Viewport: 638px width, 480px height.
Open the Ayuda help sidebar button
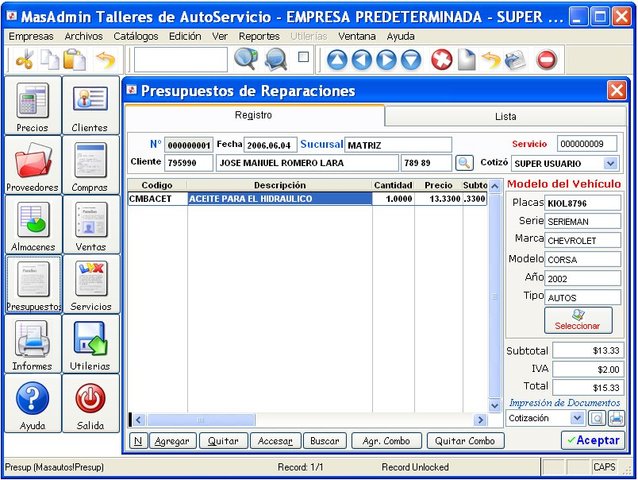pos(33,404)
